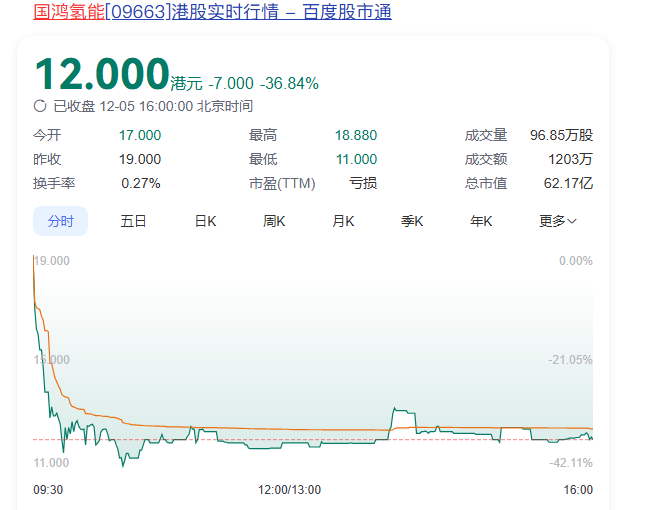Screen dimensions: 653x510
Task: Click the 16:00 closing time label
Action: point(578,490)
